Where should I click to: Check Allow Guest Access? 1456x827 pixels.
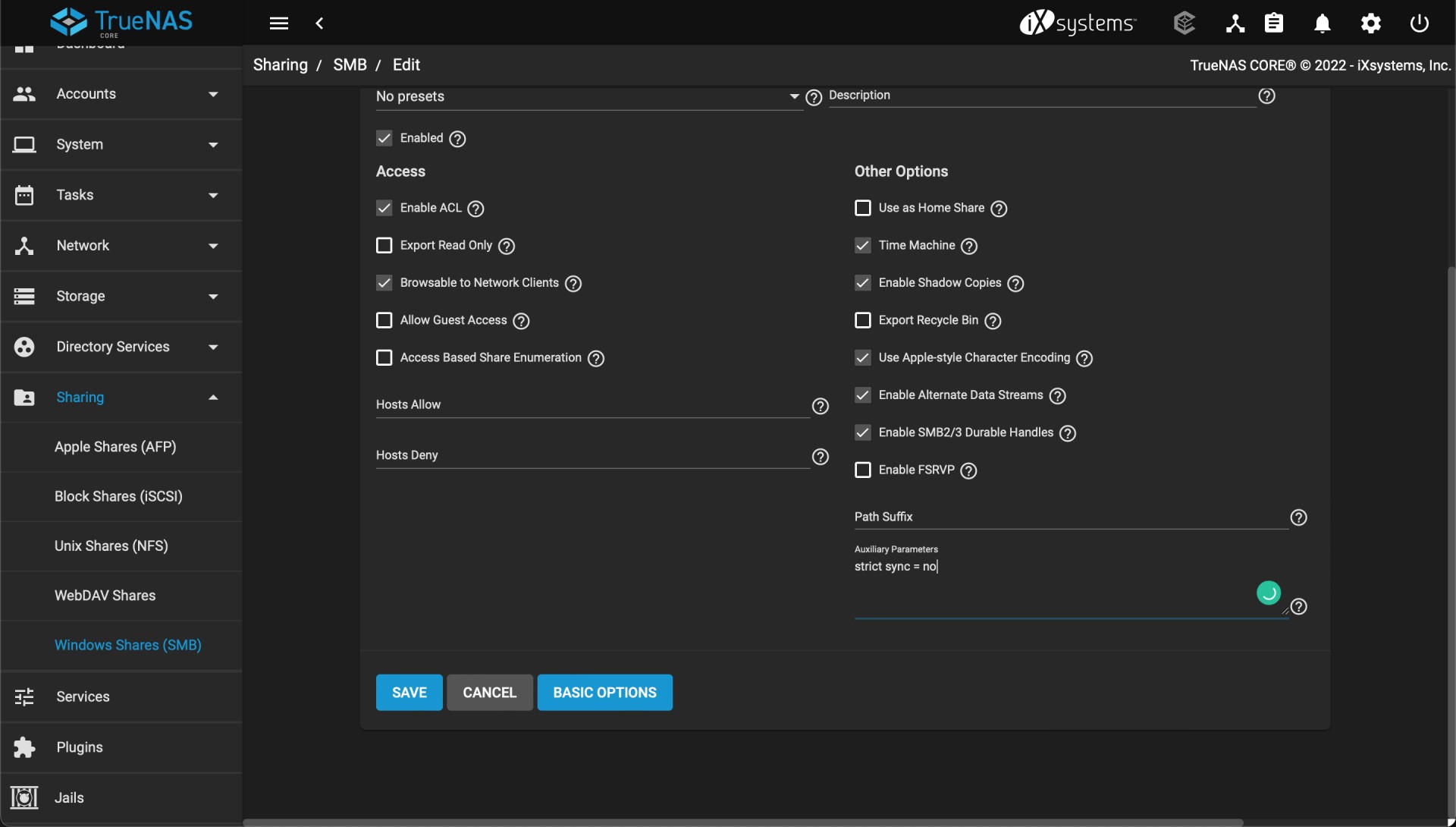click(384, 320)
